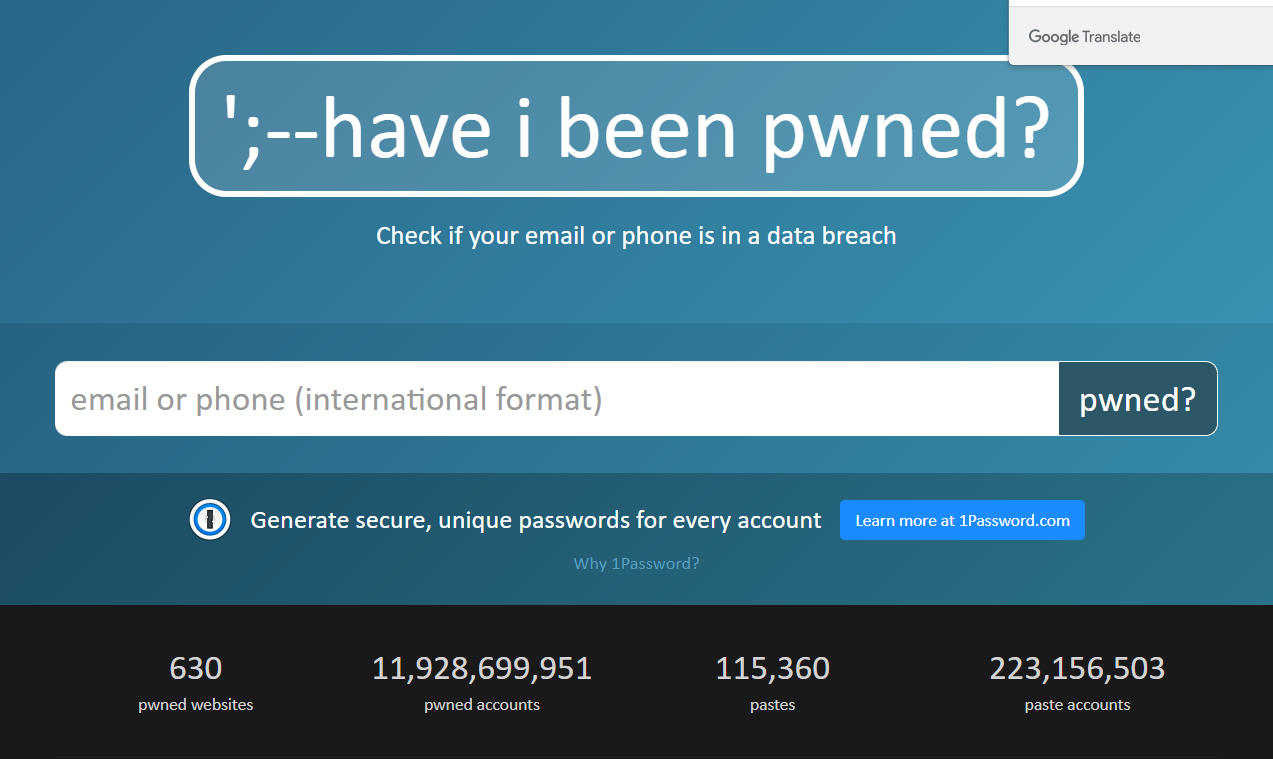Screen dimensions: 1273x759
Task: Click the ';--have i been pwned? logo banner
Action: point(636,127)
